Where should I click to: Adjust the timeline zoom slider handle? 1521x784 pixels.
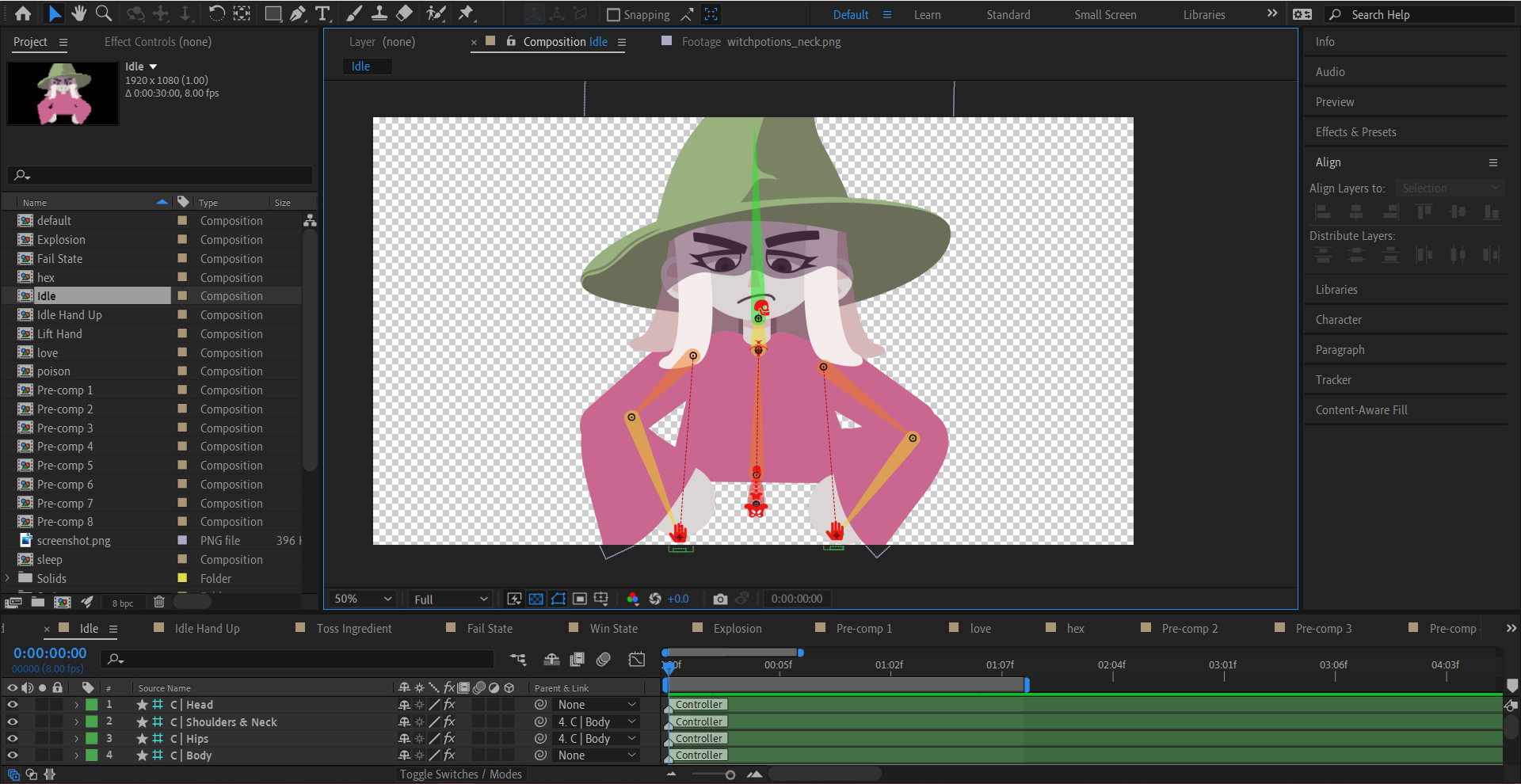[x=730, y=774]
